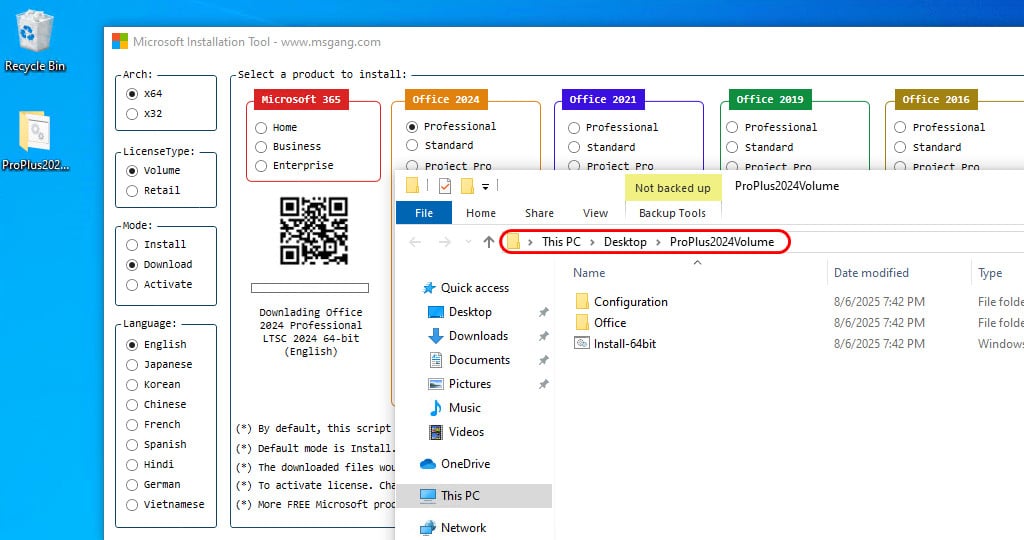The image size is (1024, 540).
Task: Choose Retail license type
Action: coord(132,191)
